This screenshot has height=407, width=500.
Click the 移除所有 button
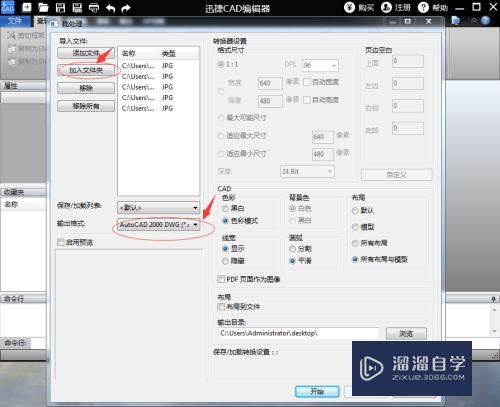click(x=86, y=106)
